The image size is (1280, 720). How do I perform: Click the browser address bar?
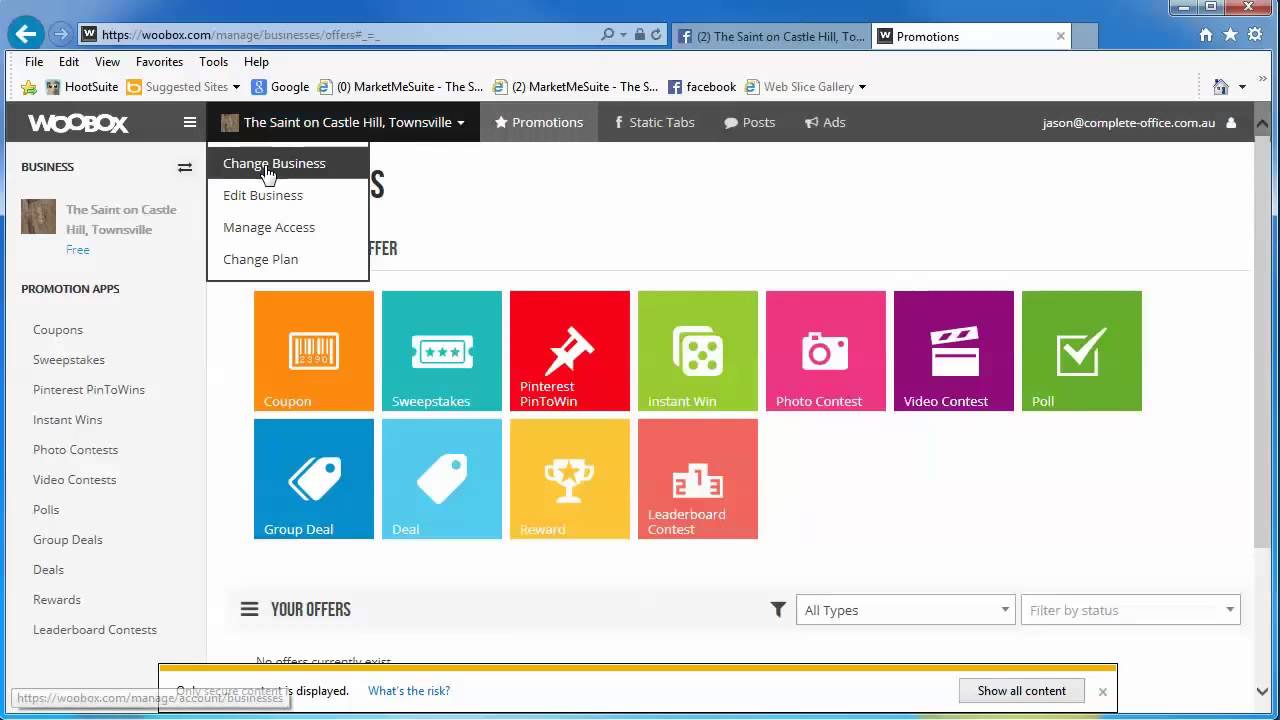(340, 35)
